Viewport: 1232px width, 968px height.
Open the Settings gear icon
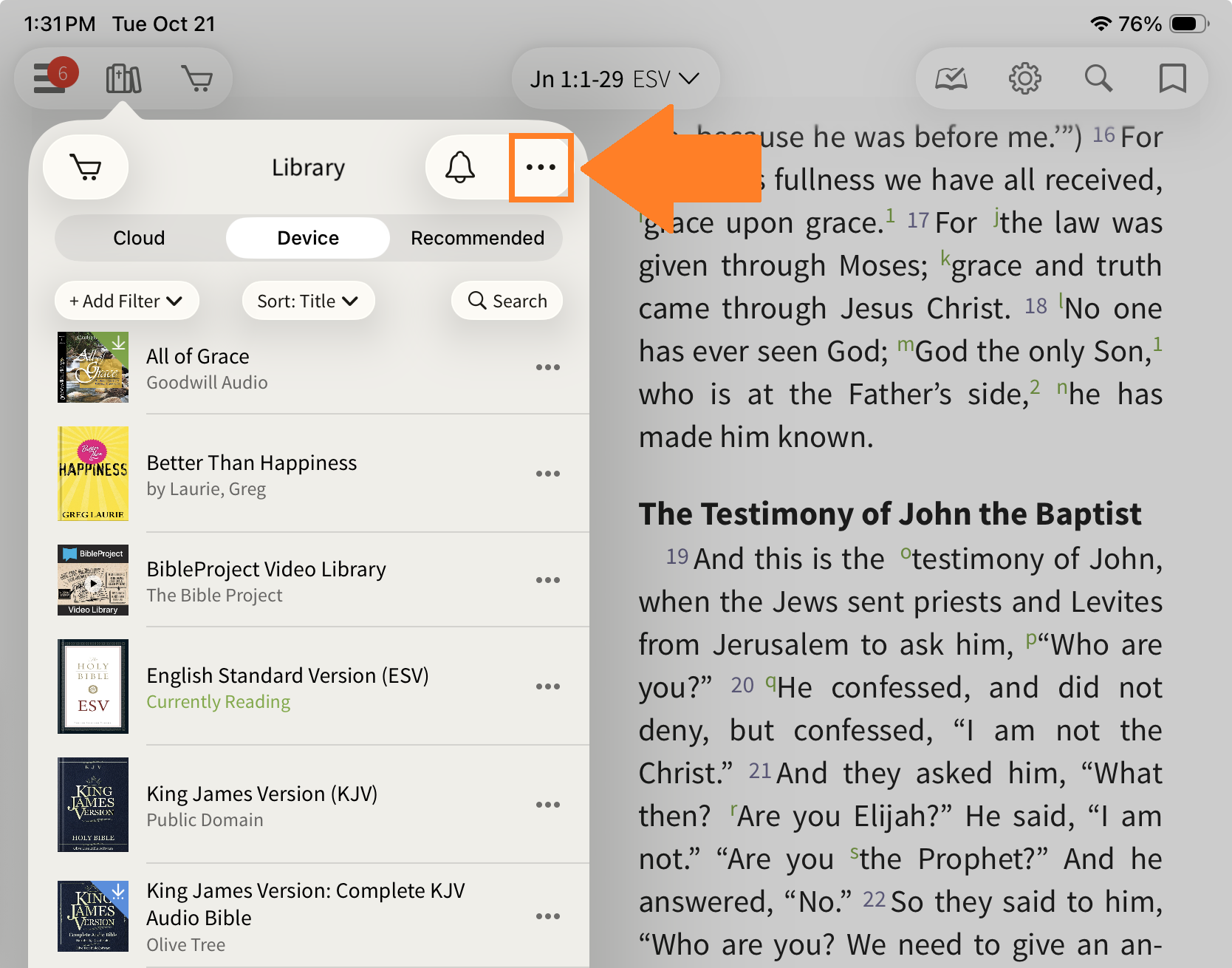point(1025,78)
